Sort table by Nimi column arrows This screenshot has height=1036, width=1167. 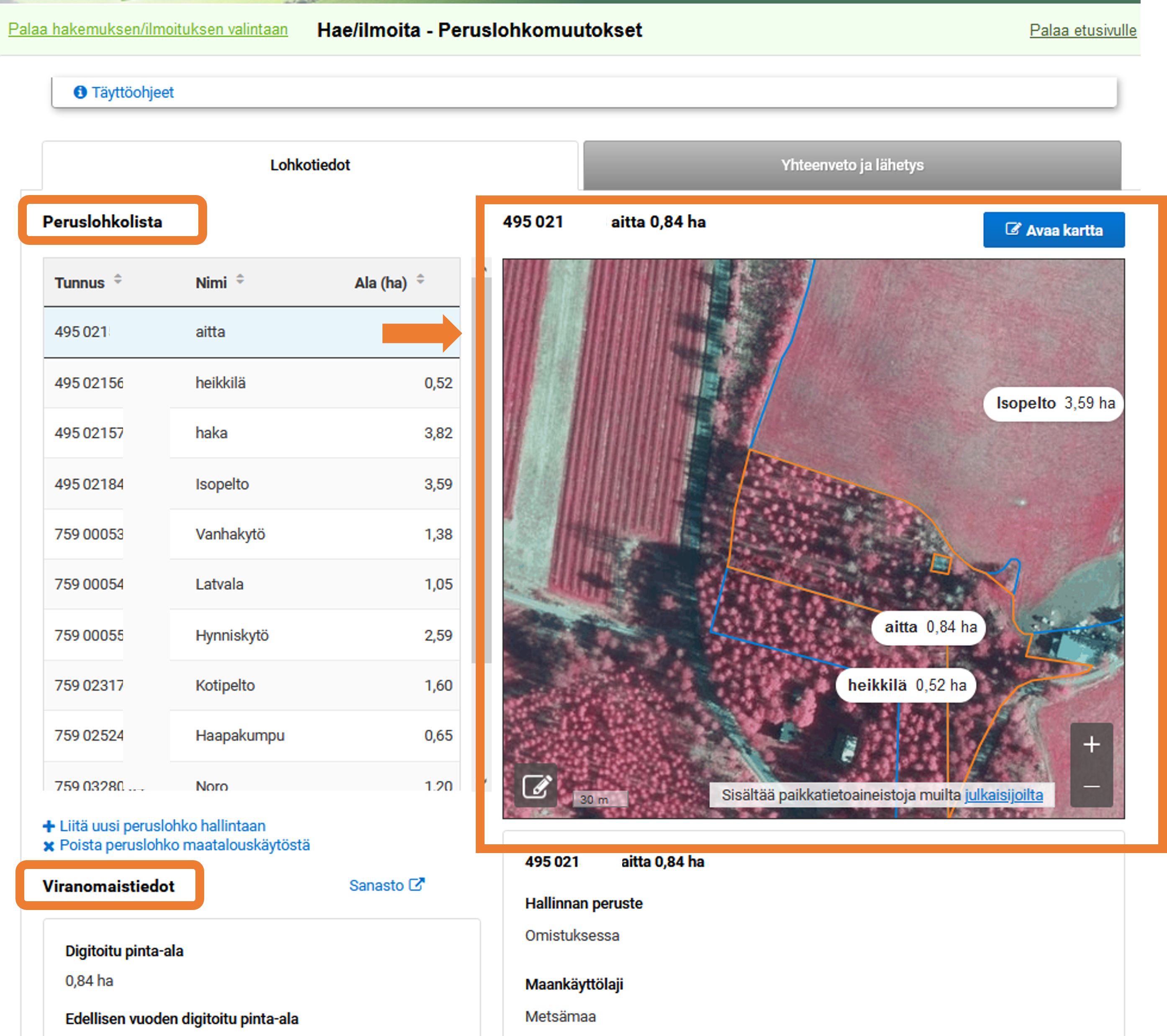(x=240, y=279)
